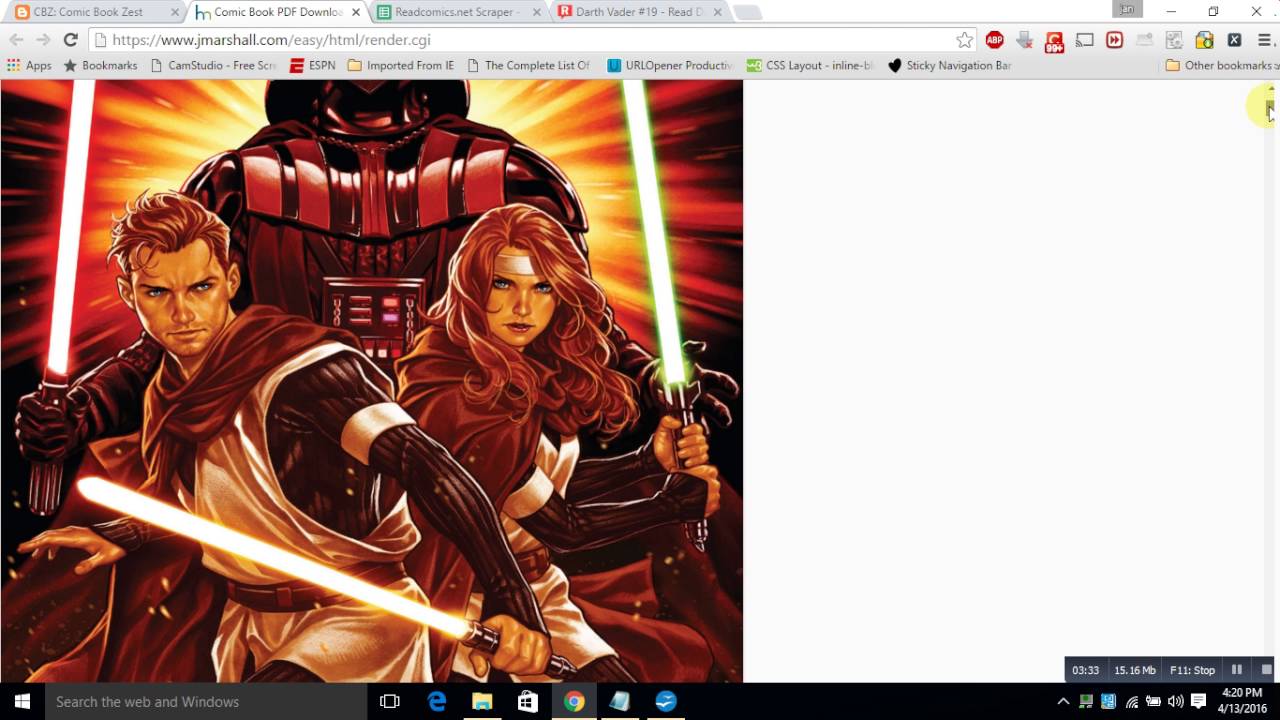The image size is (1280, 720).
Task: Open File Explorer from the taskbar
Action: coord(482,701)
